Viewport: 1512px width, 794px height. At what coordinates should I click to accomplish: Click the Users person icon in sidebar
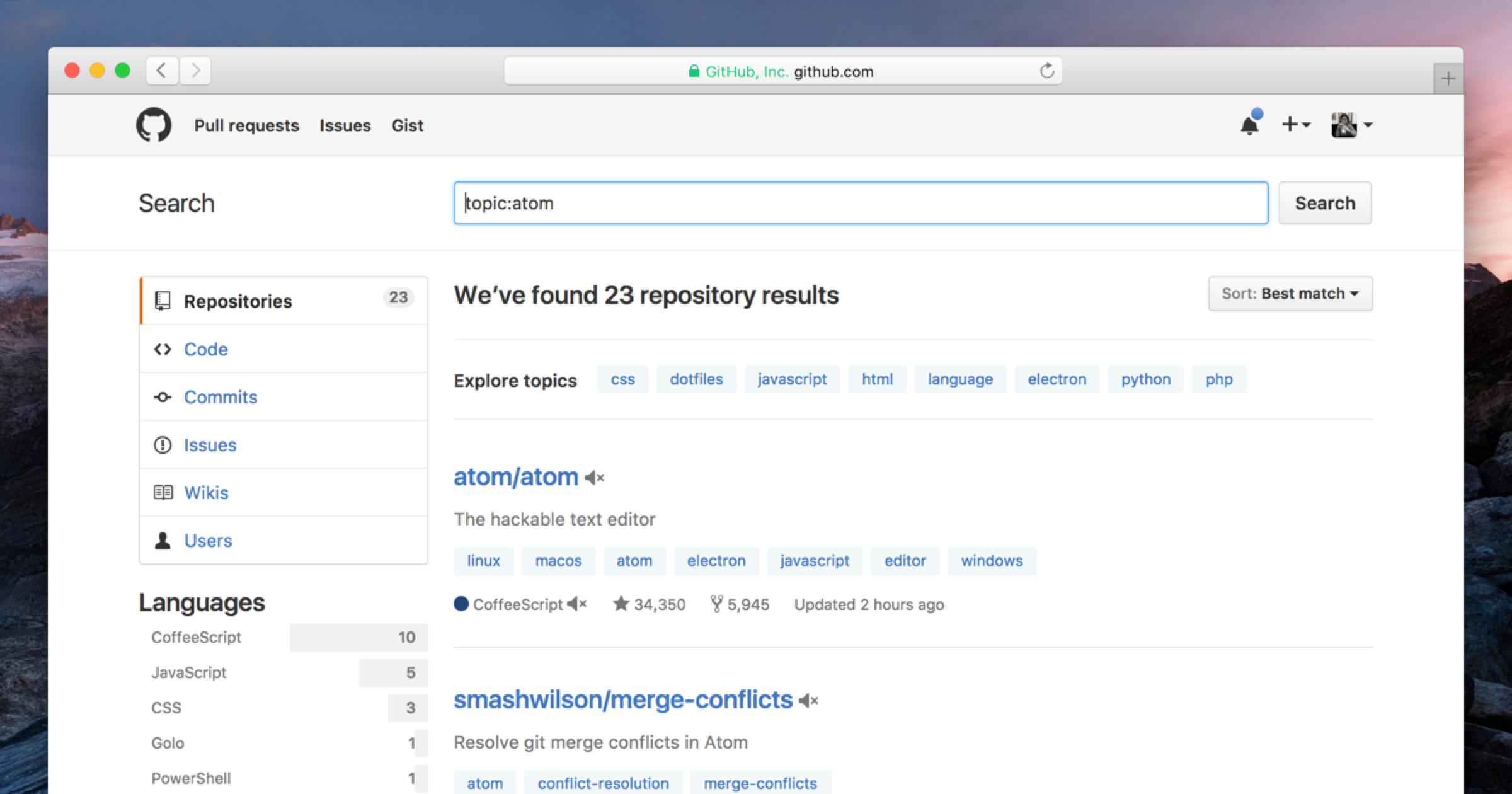(x=163, y=540)
